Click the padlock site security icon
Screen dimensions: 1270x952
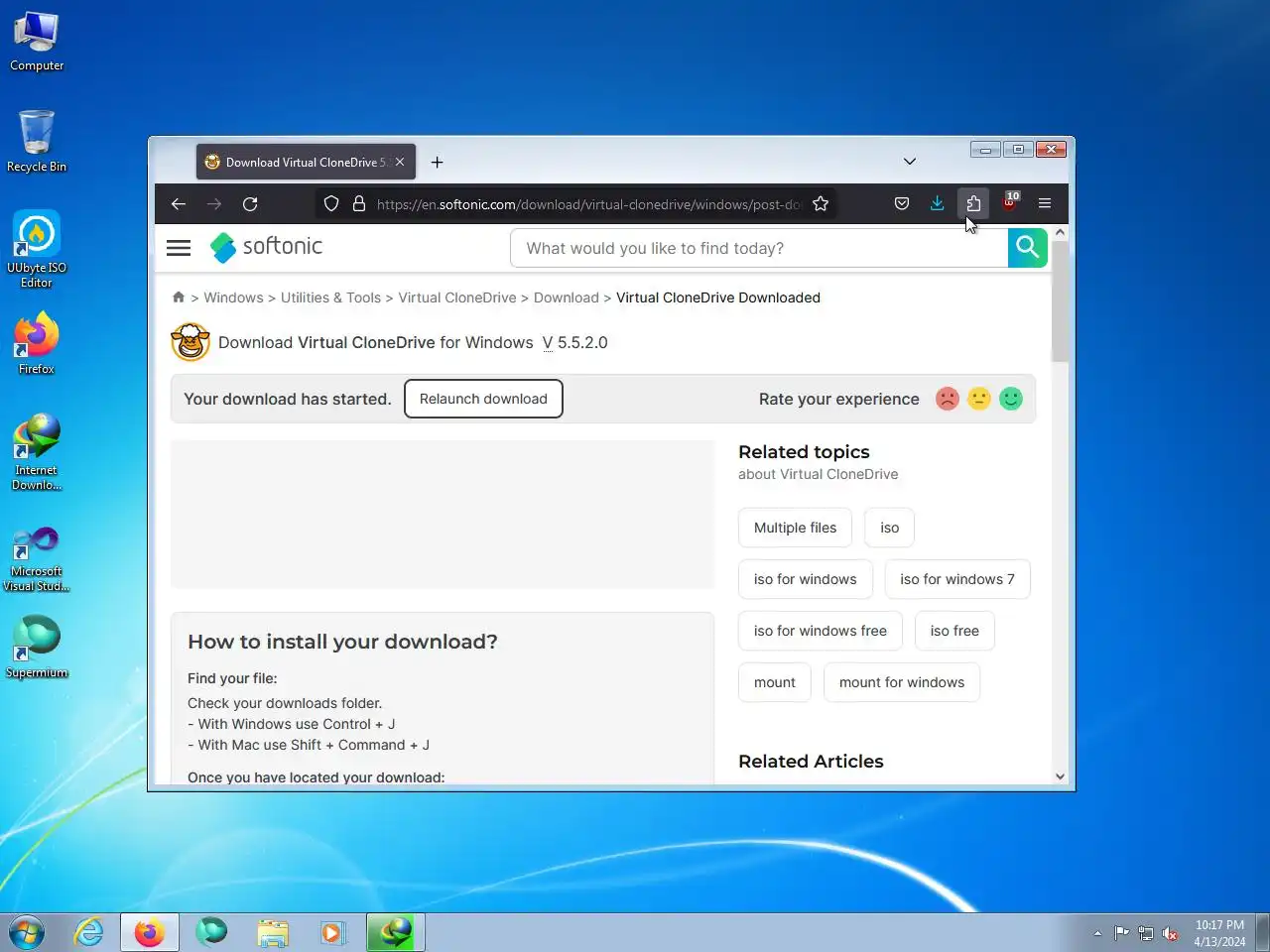click(359, 204)
